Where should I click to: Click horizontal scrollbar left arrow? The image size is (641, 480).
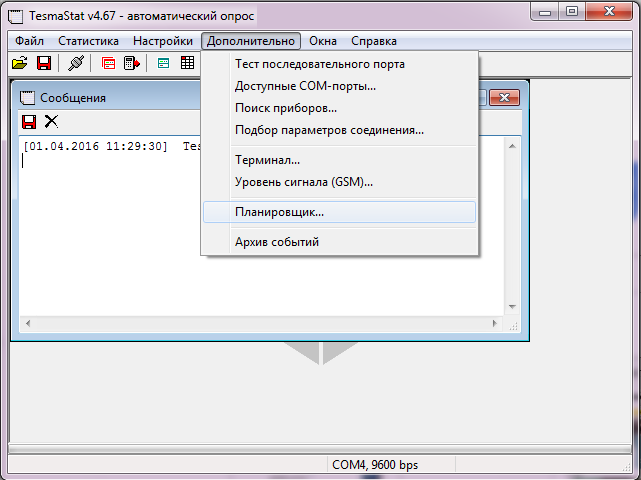pos(28,323)
